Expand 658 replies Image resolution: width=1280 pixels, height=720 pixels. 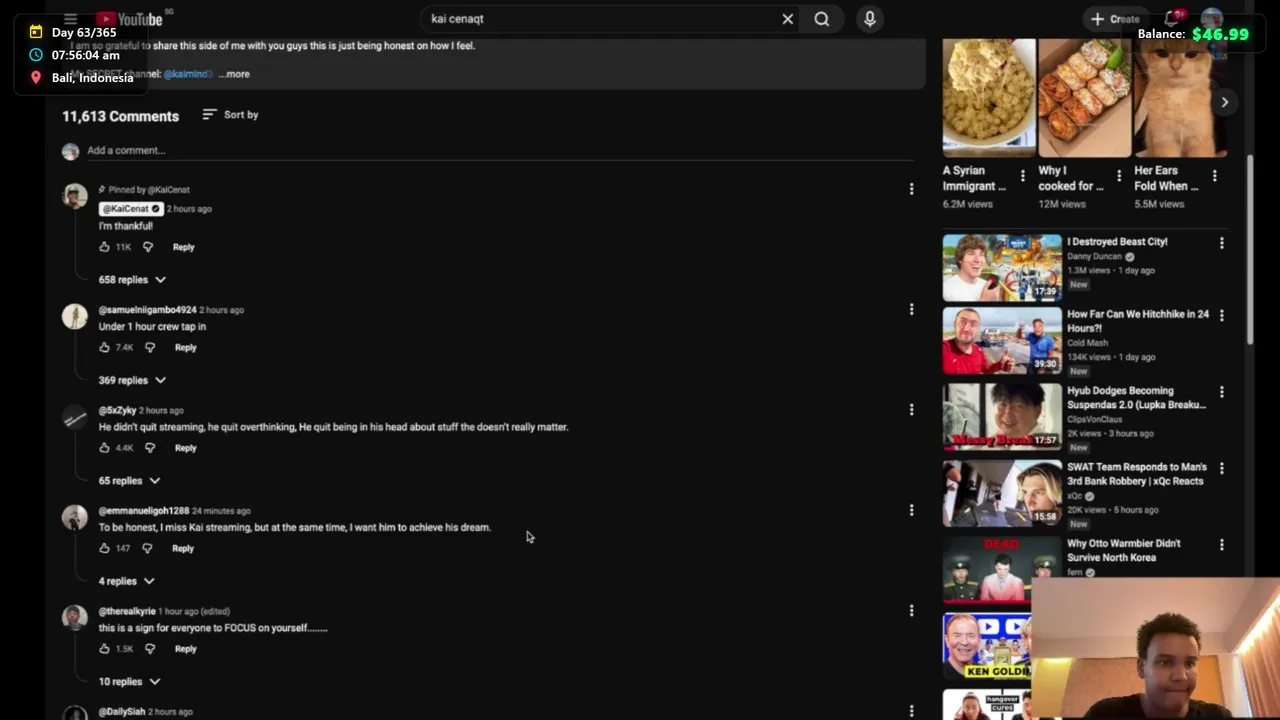click(132, 280)
